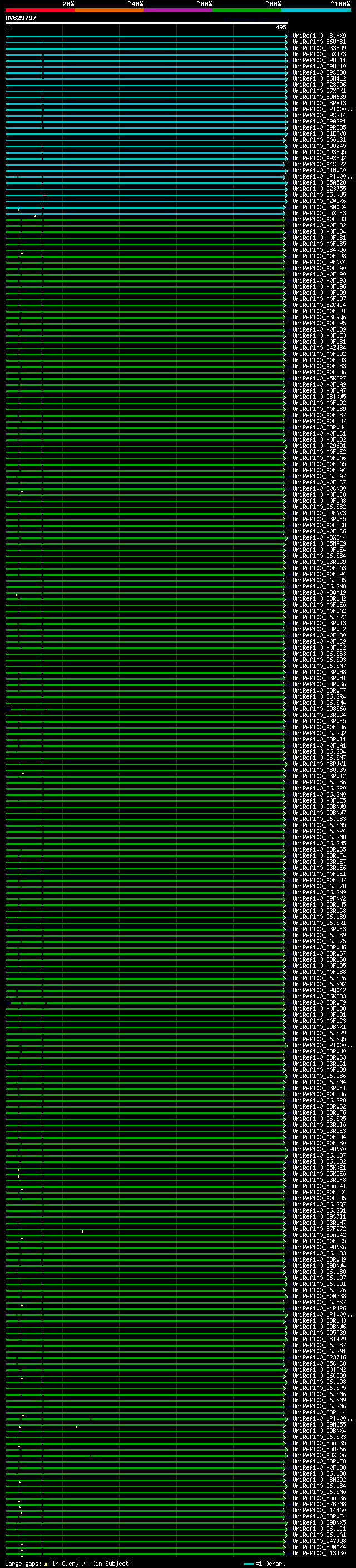The height and width of the screenshot is (1568, 356).
Task: Select the UniRef100_Q9ASR1 label
Action: (x=319, y=121)
